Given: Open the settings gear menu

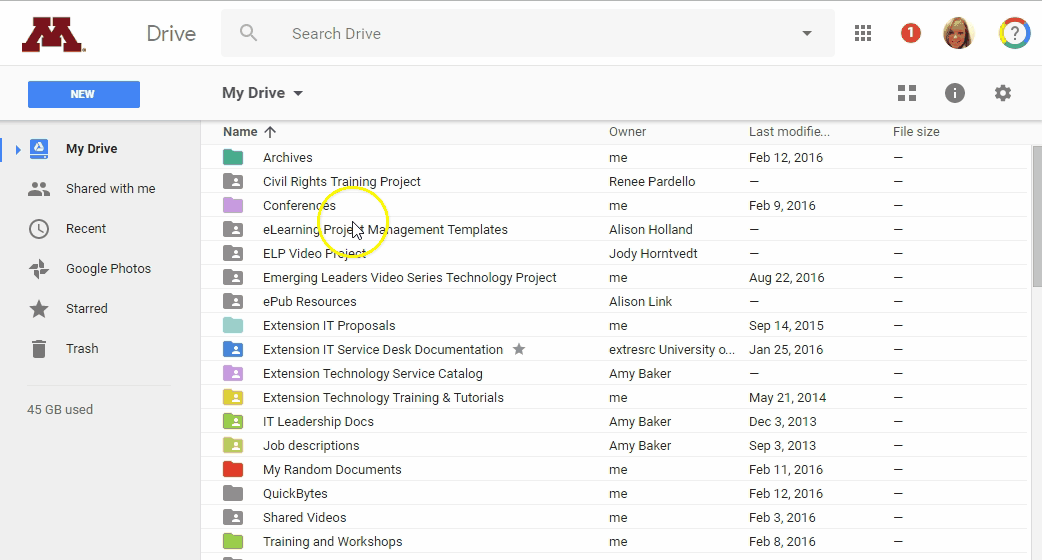Looking at the screenshot, I should (x=1003, y=93).
